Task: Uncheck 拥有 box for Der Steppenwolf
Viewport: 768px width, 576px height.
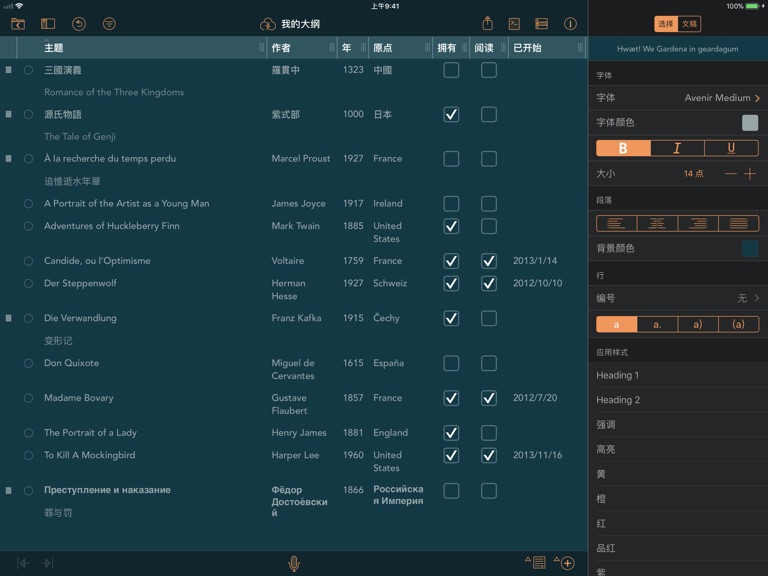Action: 451,284
